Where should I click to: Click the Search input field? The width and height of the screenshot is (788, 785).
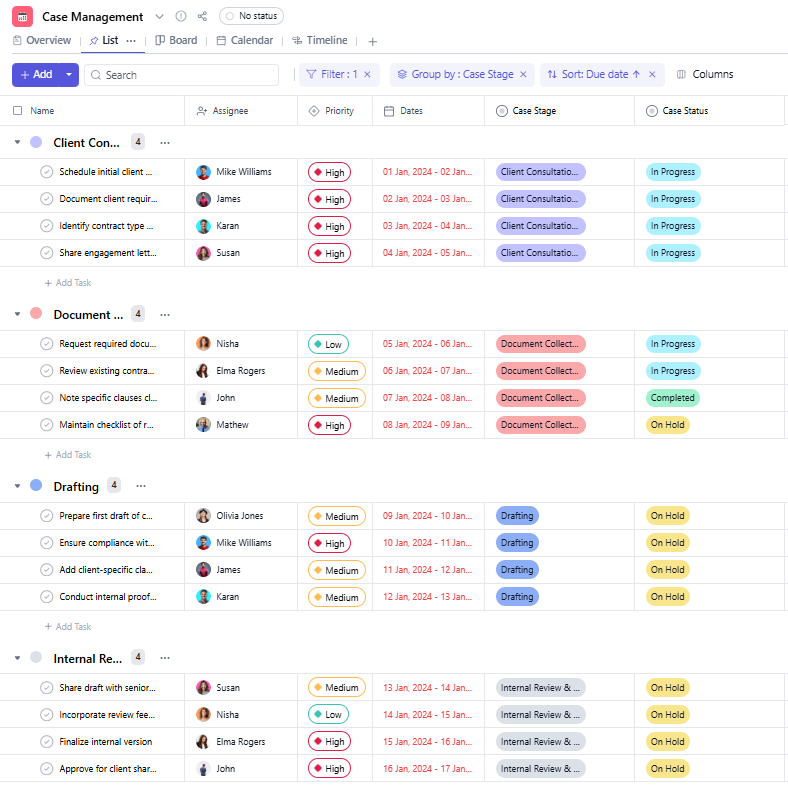coord(185,75)
